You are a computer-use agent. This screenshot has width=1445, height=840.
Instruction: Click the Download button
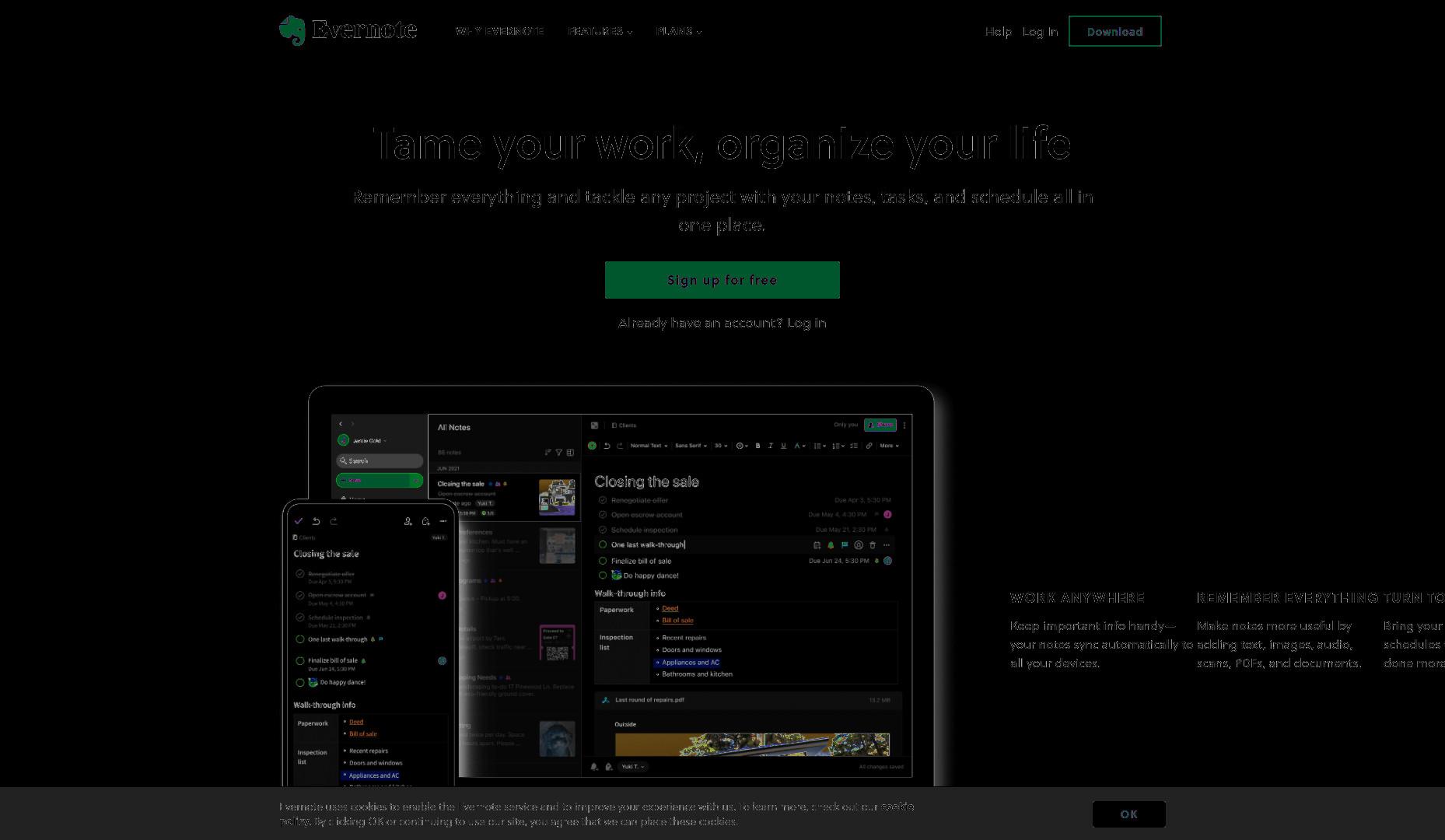click(1114, 31)
